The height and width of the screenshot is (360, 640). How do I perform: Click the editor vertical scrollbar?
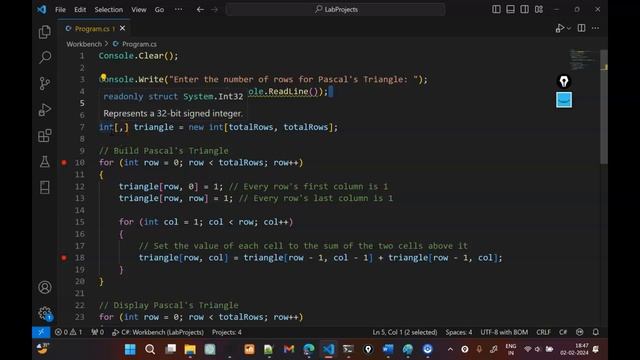pyautogui.click(x=604, y=106)
